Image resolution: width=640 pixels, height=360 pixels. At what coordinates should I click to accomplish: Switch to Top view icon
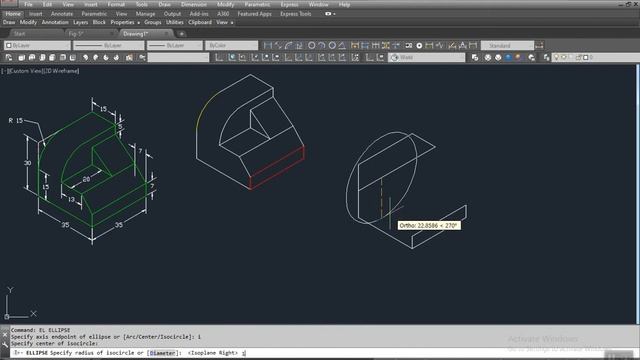21,58
